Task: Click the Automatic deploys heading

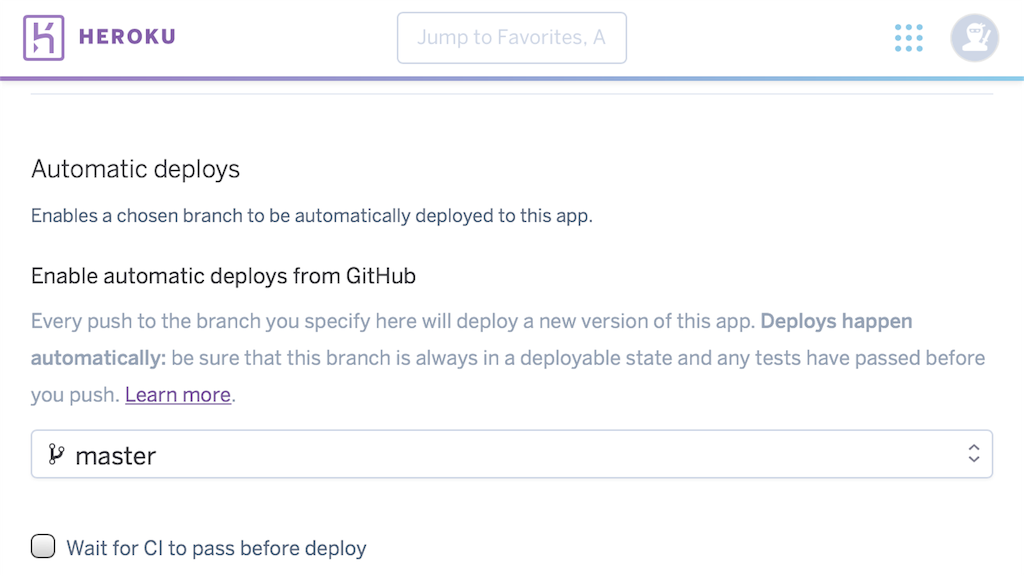Action: pyautogui.click(x=135, y=169)
